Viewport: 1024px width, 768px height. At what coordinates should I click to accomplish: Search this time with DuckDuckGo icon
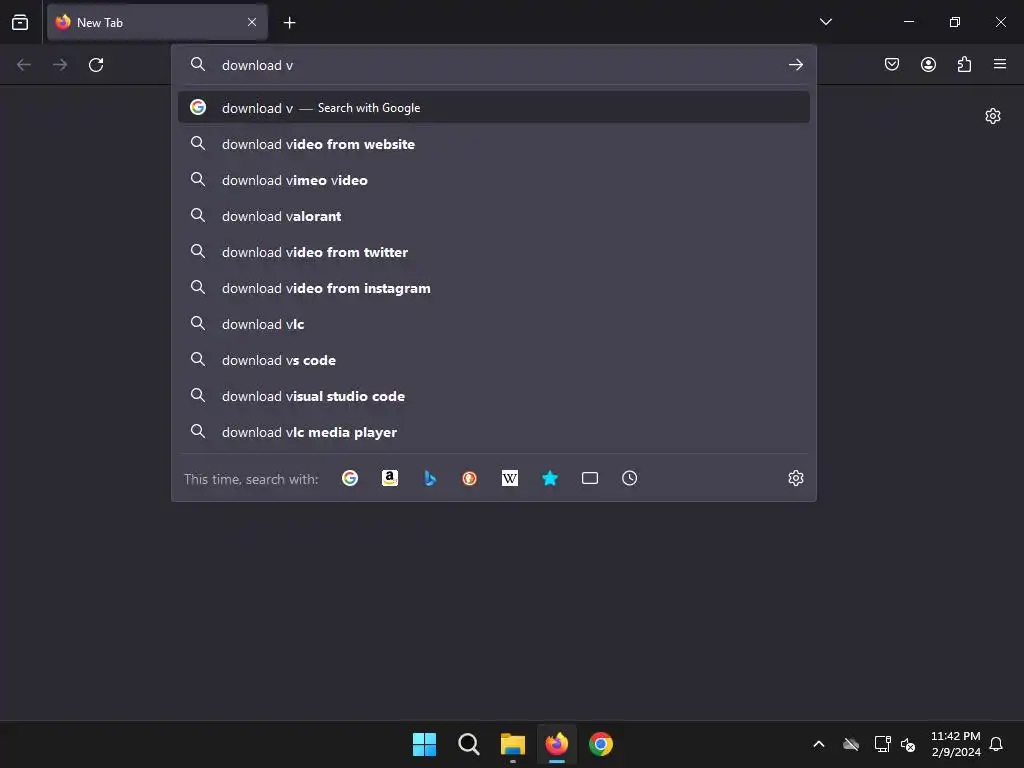[470, 478]
